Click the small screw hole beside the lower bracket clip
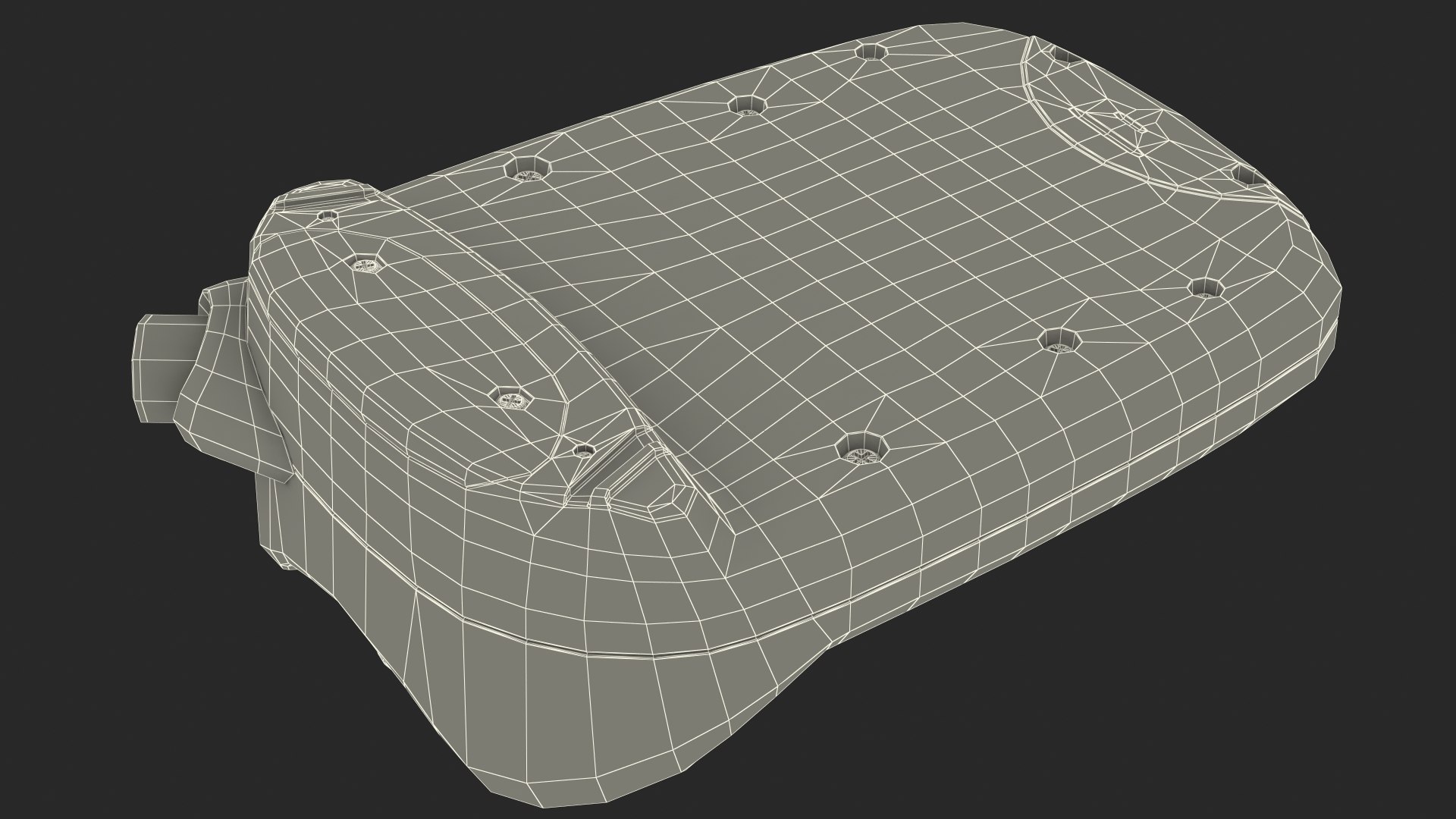 tap(582, 451)
